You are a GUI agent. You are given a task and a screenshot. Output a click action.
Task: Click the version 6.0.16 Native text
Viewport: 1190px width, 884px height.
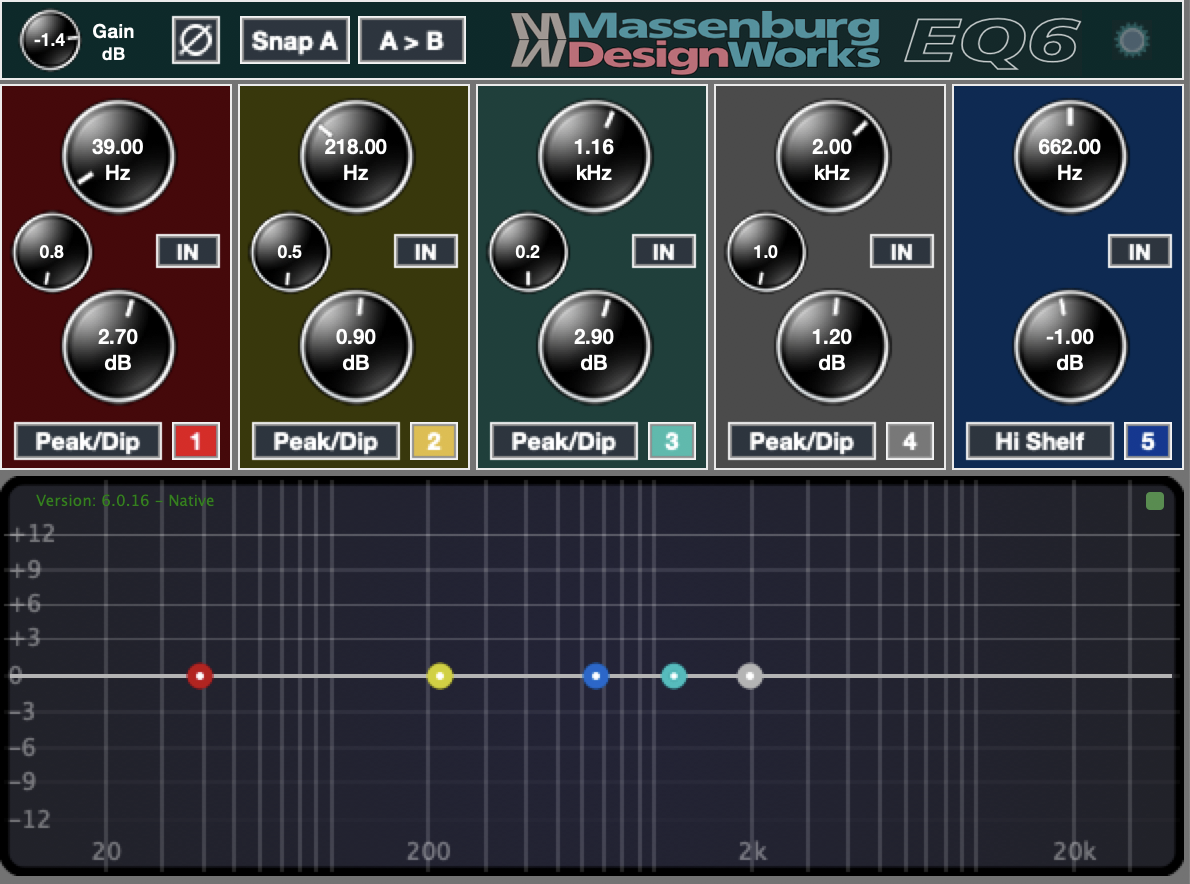(x=125, y=501)
